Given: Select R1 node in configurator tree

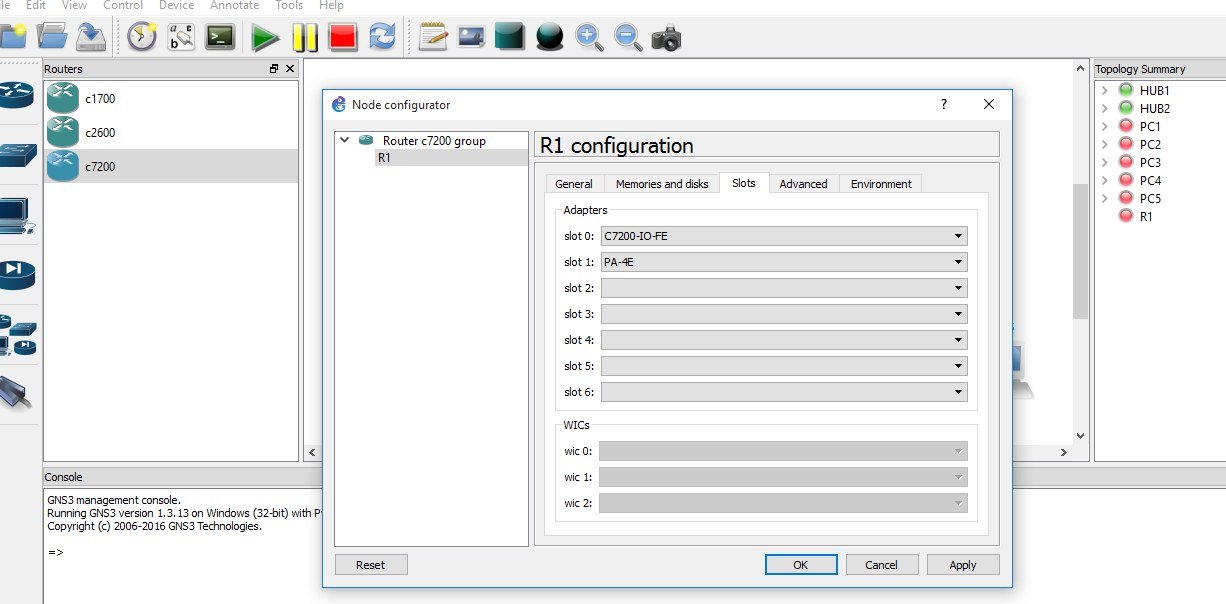Looking at the screenshot, I should 384,157.
